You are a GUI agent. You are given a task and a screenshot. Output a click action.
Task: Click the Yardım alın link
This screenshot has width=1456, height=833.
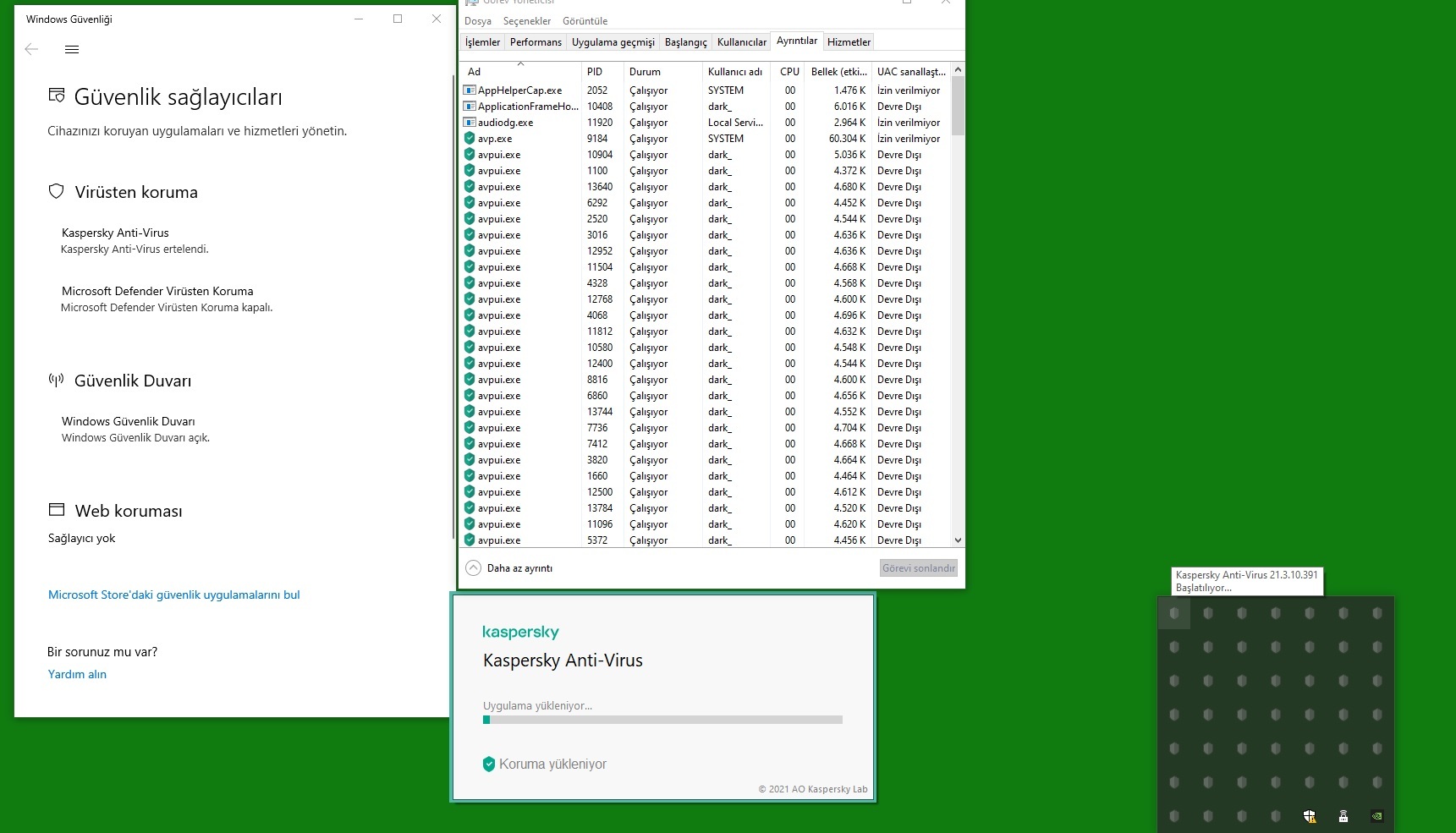click(77, 674)
